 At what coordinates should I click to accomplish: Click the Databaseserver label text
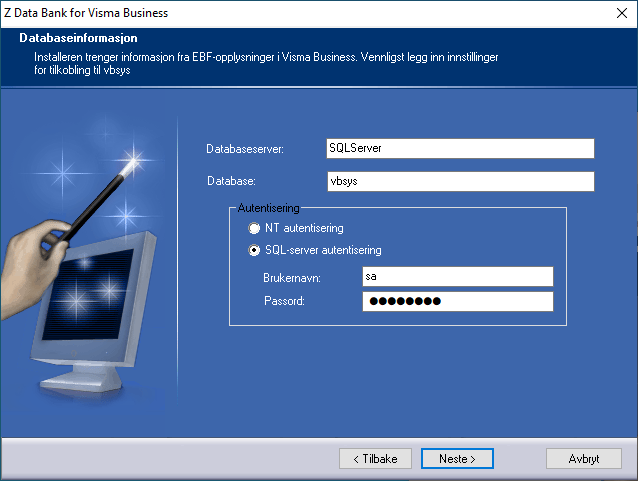[245, 149]
